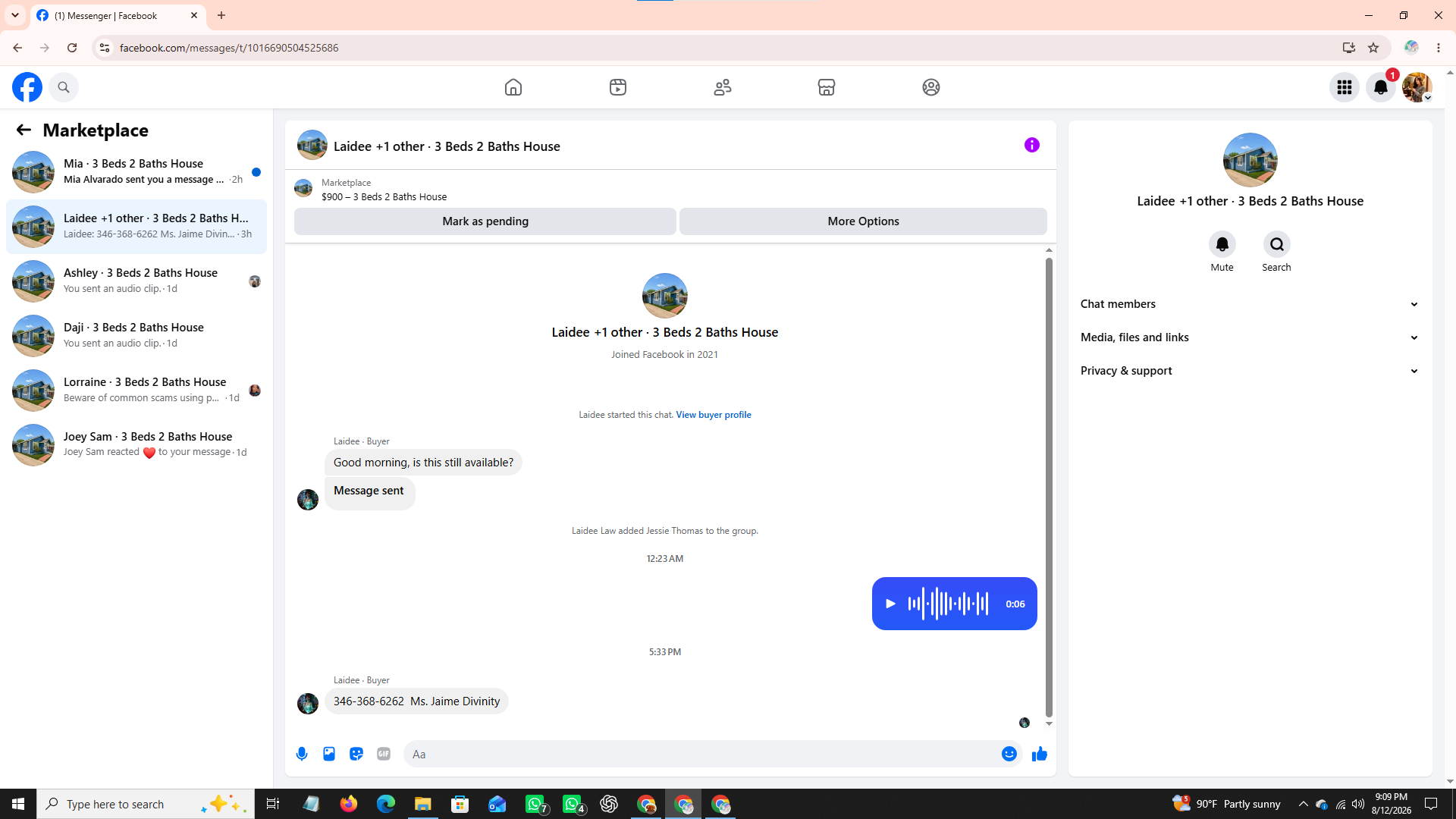Open the emoji picker
Screen dimensions: 1456x819
tap(1009, 754)
